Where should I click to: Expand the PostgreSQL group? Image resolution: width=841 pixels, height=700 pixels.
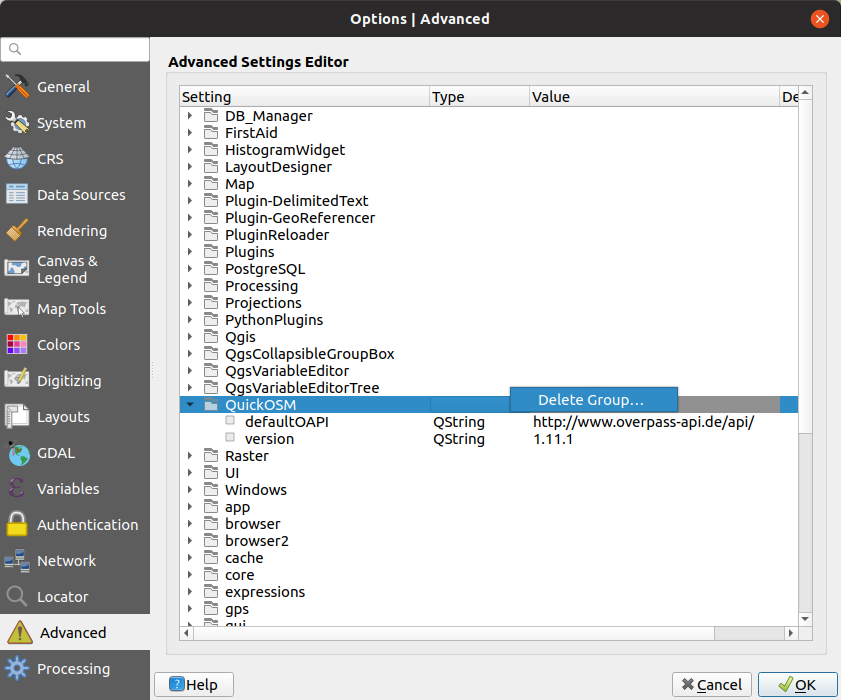click(189, 268)
